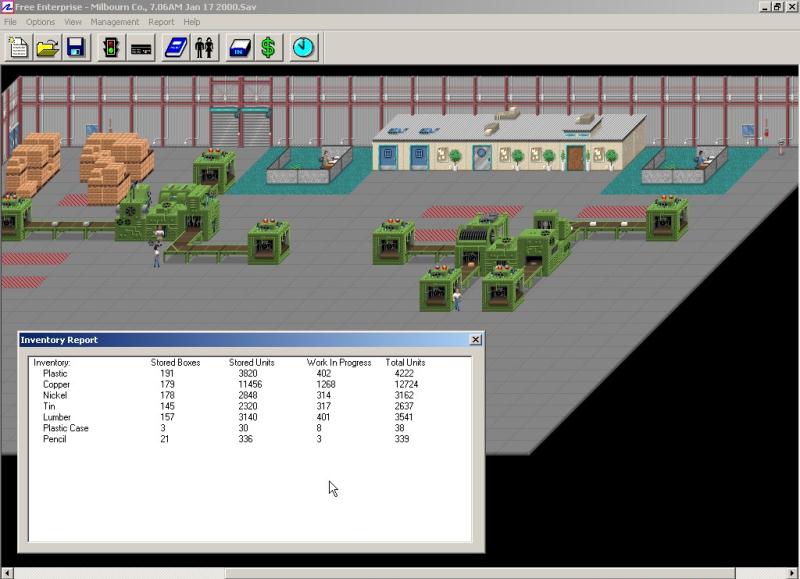
Task: Open the Management menu
Action: click(115, 22)
